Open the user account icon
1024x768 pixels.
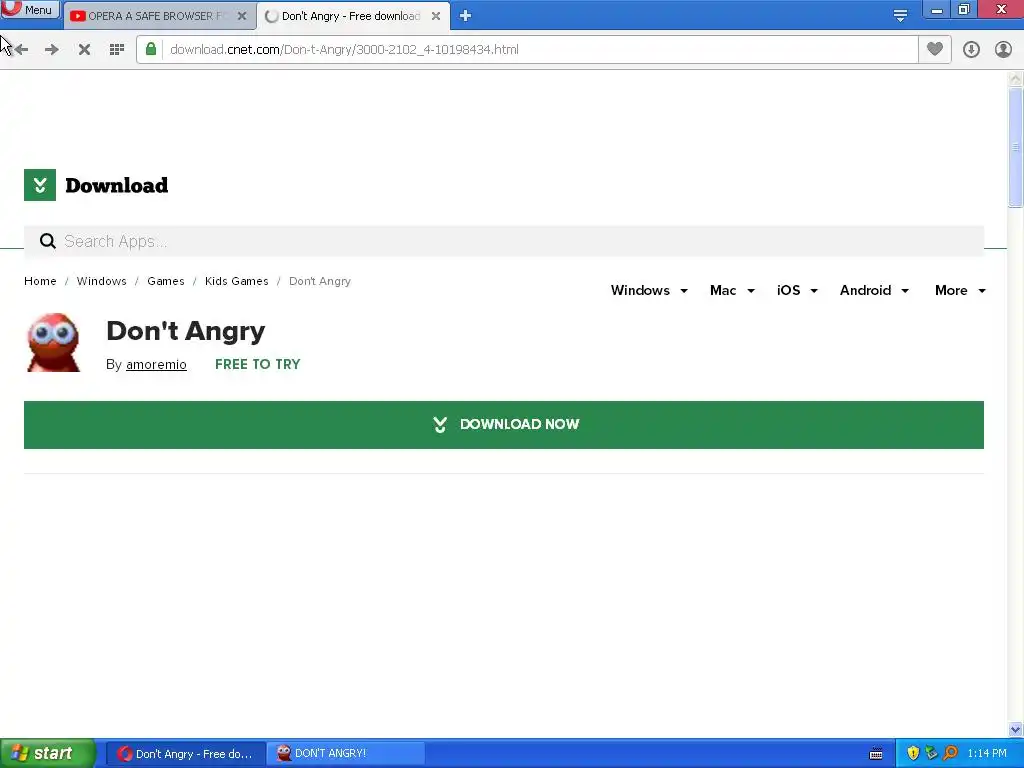[1003, 50]
